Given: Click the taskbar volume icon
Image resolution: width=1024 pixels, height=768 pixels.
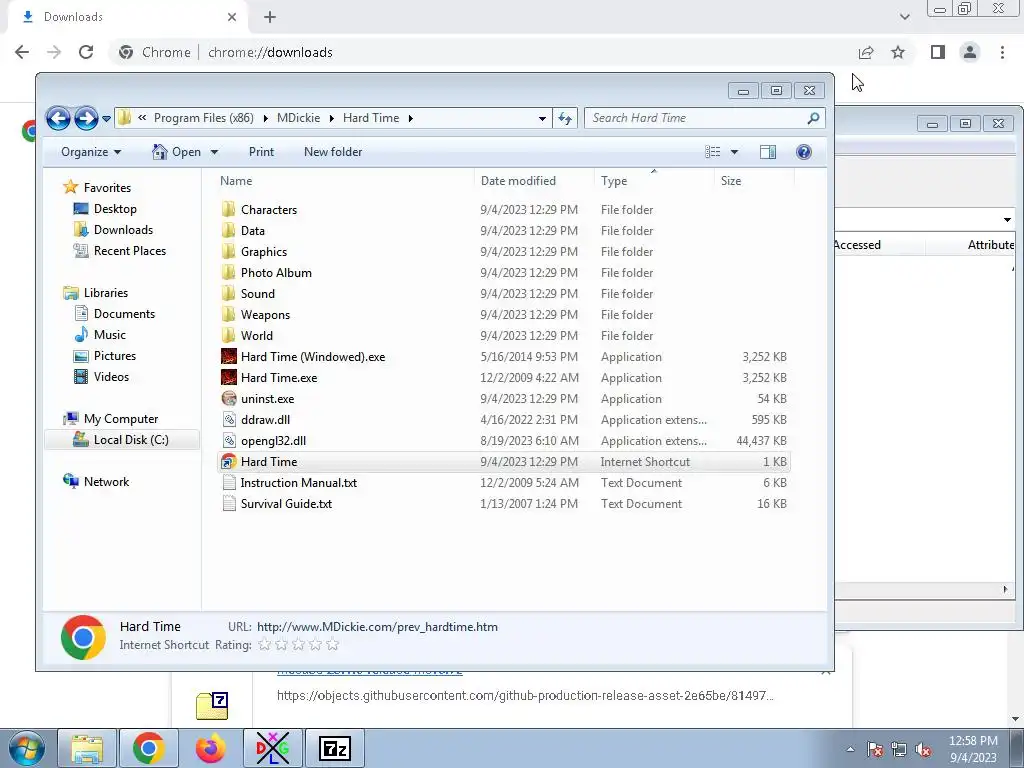Looking at the screenshot, I should pos(923,750).
